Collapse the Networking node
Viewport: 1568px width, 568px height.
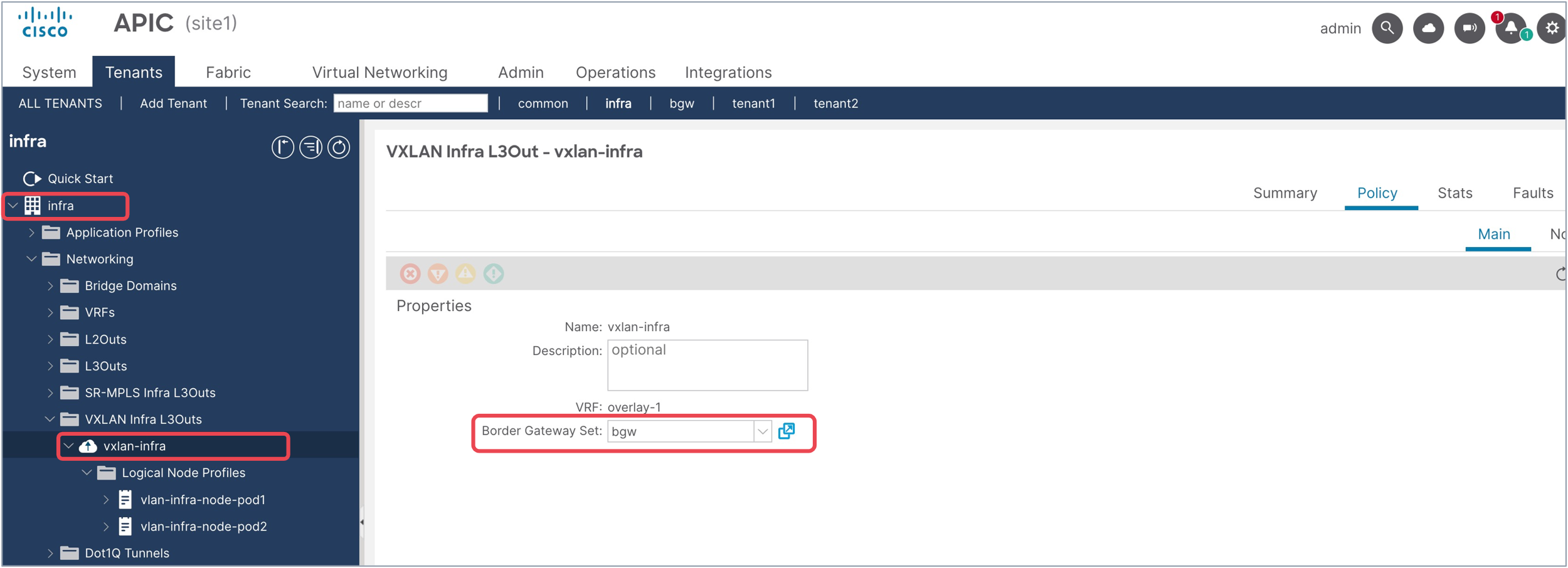point(31,259)
